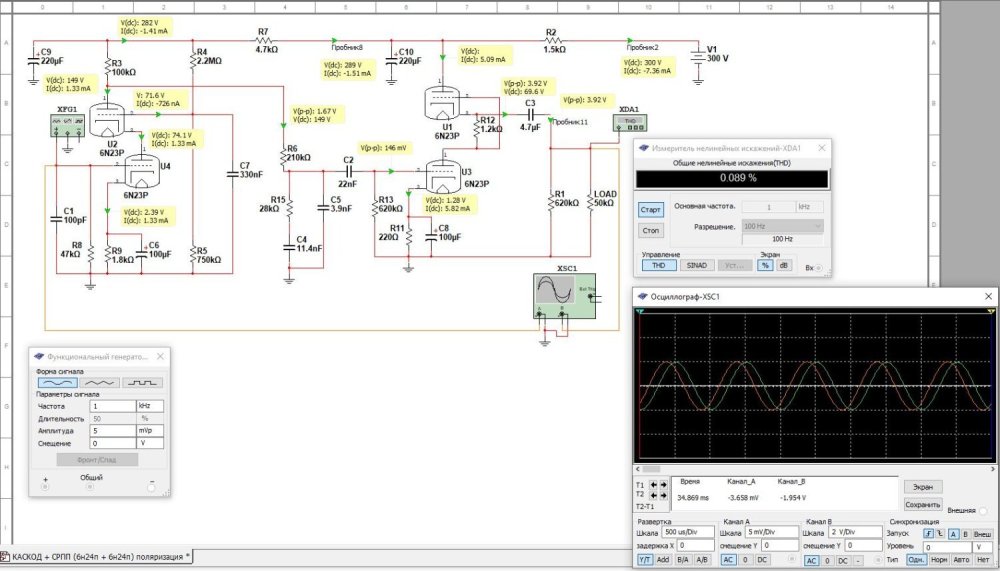
Task: Click the Частота frequency input field
Action: (x=111, y=406)
